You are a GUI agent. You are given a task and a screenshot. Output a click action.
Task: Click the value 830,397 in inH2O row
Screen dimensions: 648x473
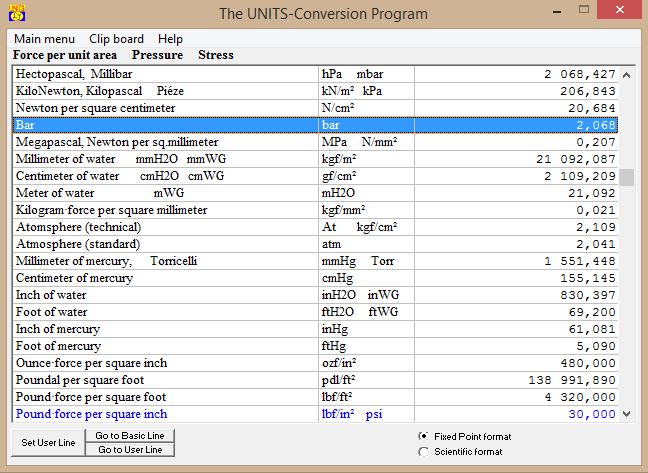588,295
